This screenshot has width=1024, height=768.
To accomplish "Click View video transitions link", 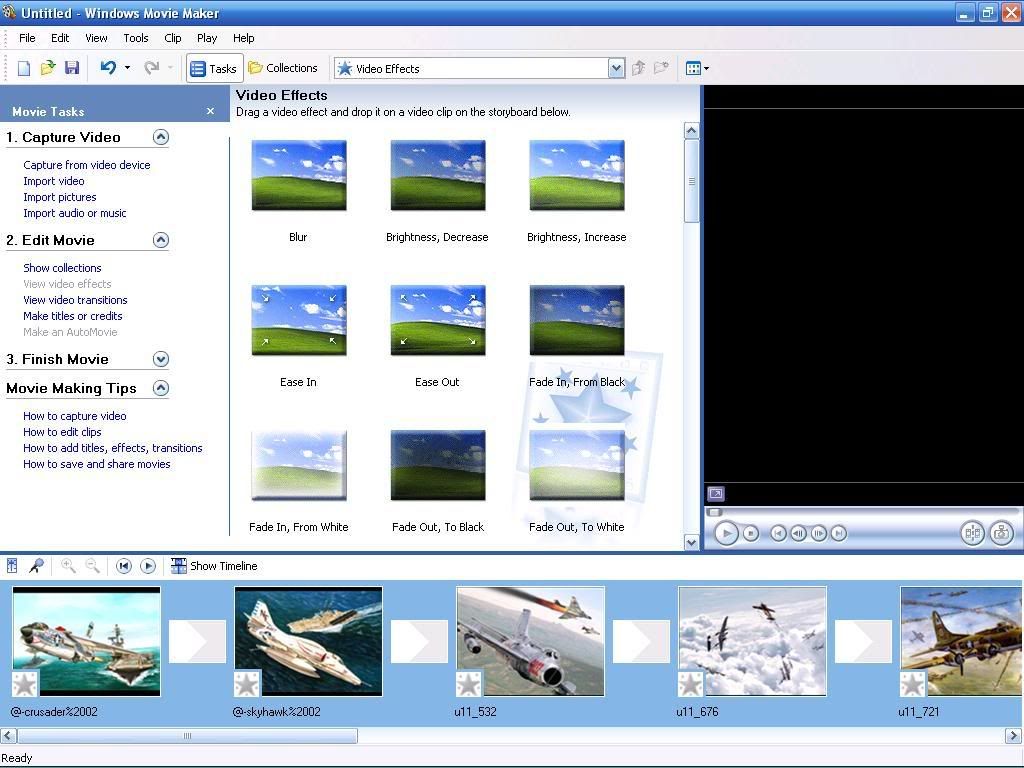I will [x=75, y=300].
